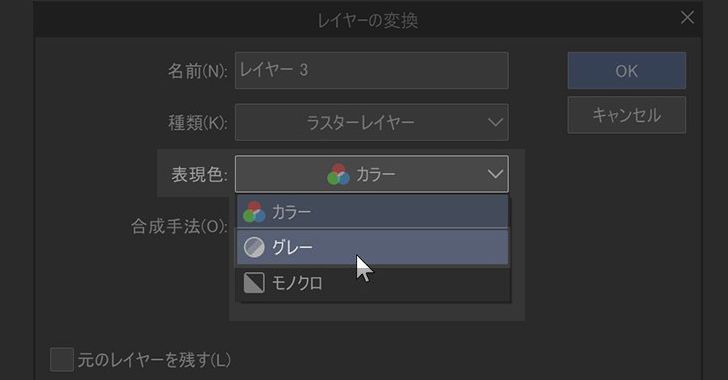Image resolution: width=728 pixels, height=380 pixels.
Task: Choose グレー in the dropdown list
Action: [x=373, y=247]
